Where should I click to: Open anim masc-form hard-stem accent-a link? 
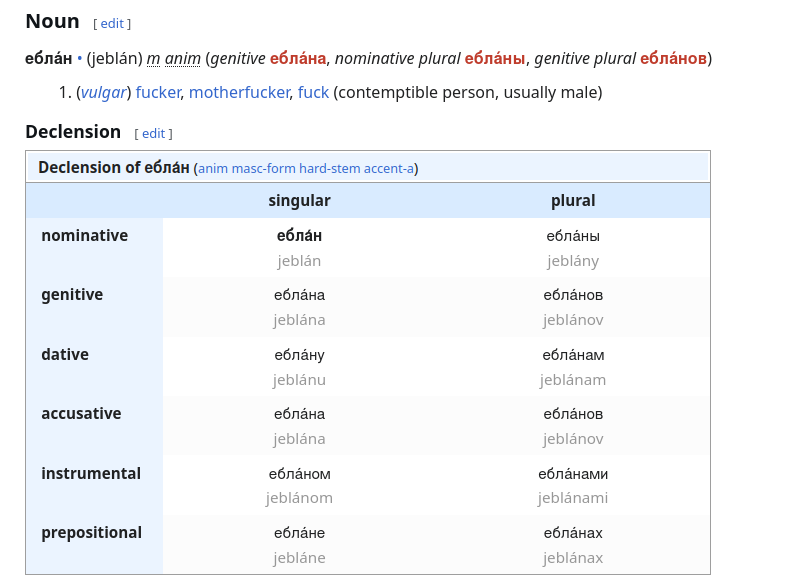(306, 168)
